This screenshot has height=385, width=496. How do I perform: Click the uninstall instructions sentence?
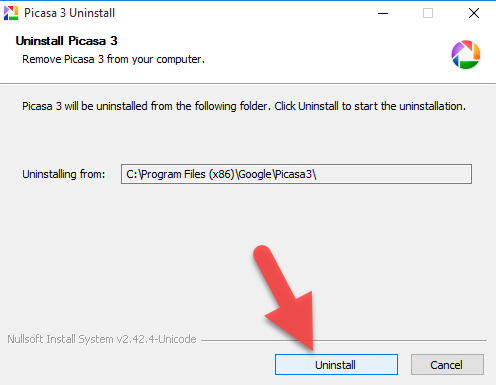click(244, 106)
